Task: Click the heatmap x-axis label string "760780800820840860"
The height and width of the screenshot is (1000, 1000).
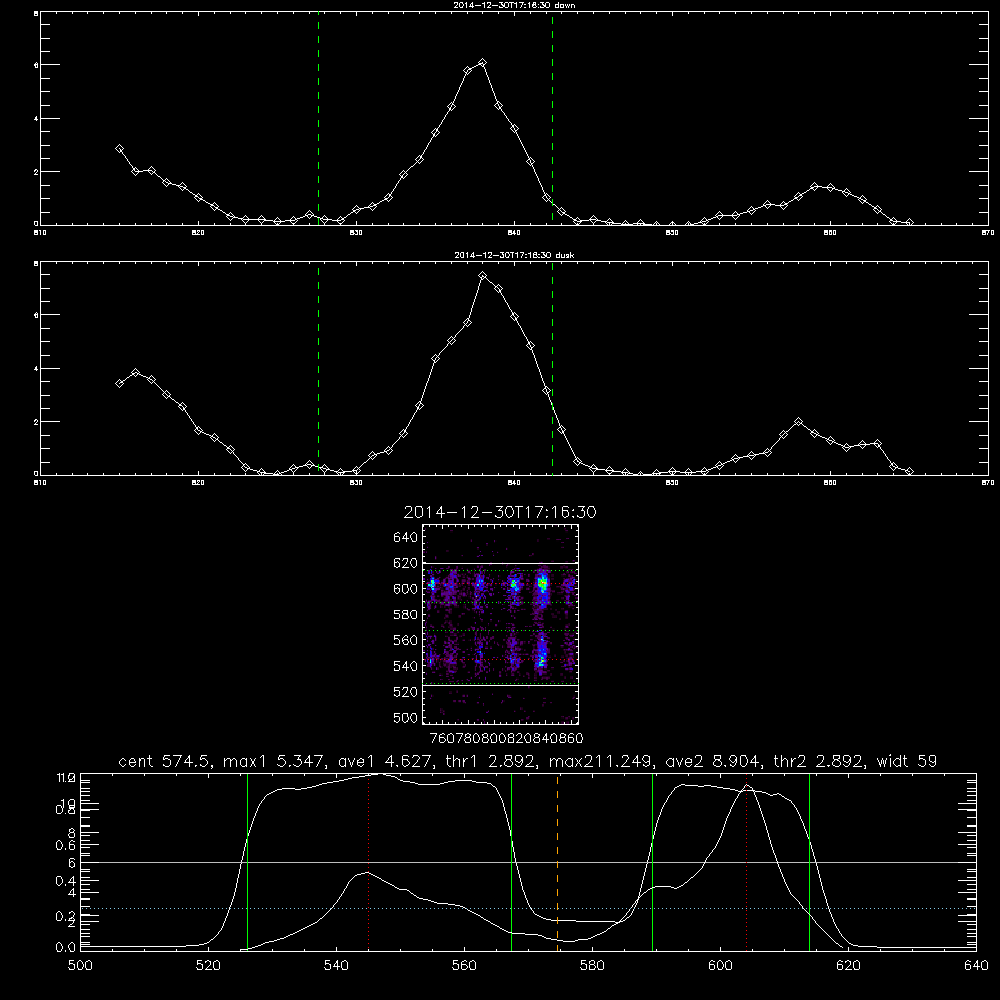Action: coord(507,738)
